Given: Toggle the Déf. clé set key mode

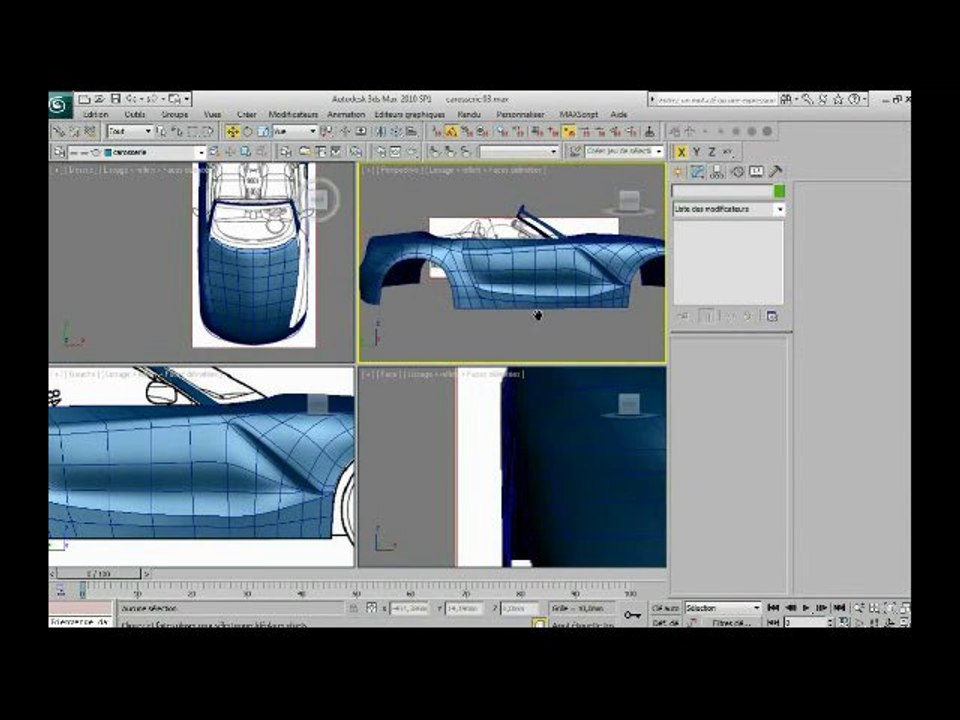Looking at the screenshot, I should (x=666, y=622).
